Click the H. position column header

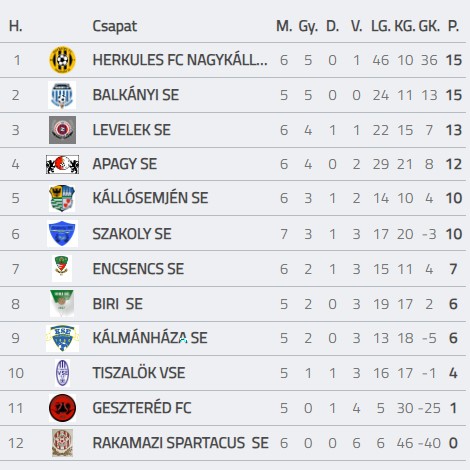point(16,26)
